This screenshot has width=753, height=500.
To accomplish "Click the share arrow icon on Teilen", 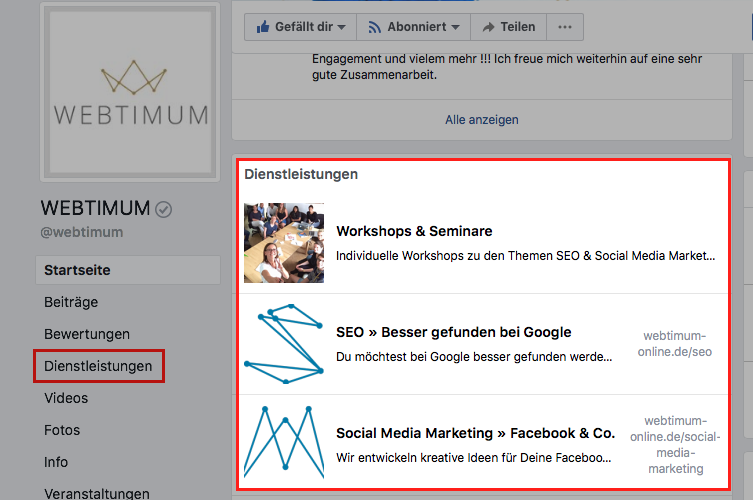I will coord(488,27).
